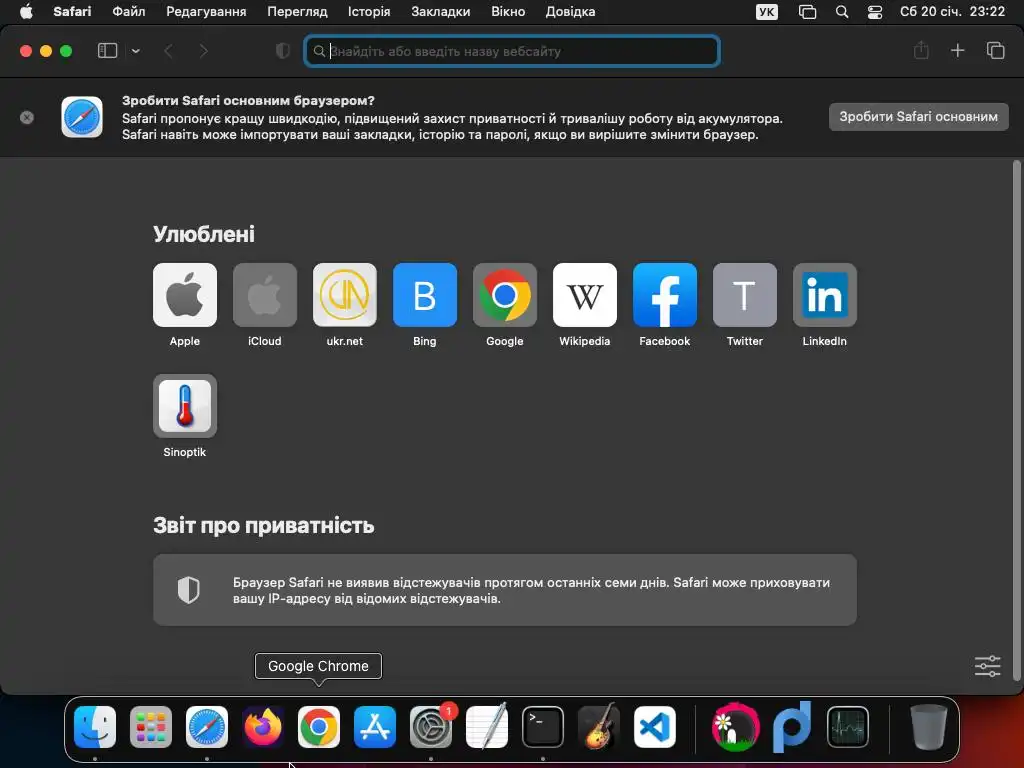Image resolution: width=1024 pixels, height=768 pixels.
Task: Open the Перегляд menu
Action: pos(297,11)
